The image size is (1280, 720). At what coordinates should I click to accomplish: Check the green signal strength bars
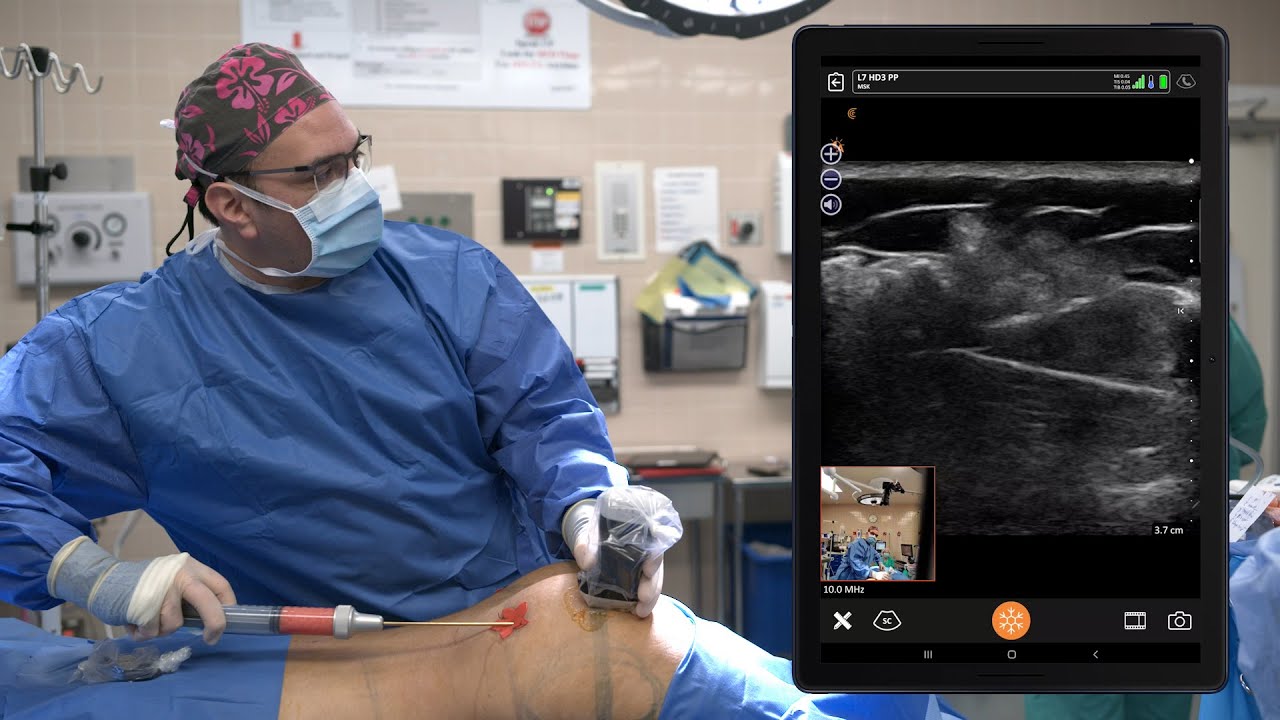(x=1138, y=82)
